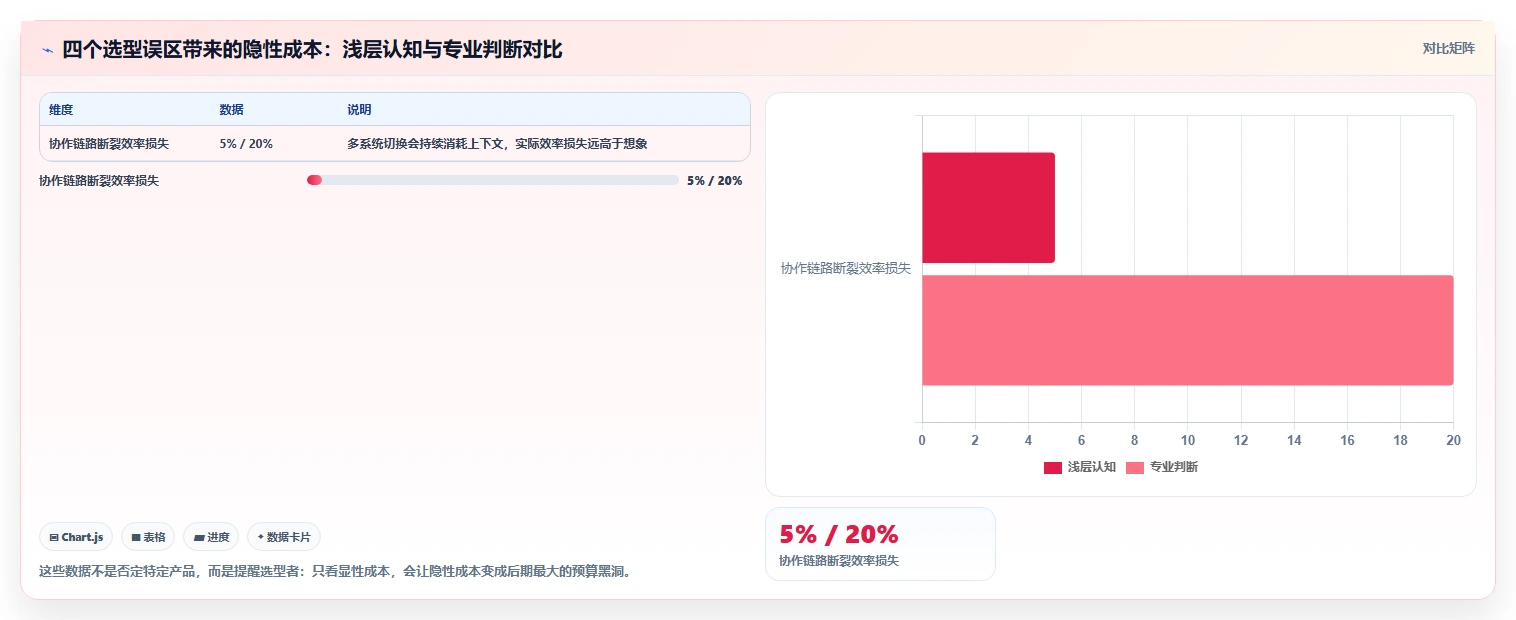Open the 5% / 20% data card

pyautogui.click(x=880, y=544)
